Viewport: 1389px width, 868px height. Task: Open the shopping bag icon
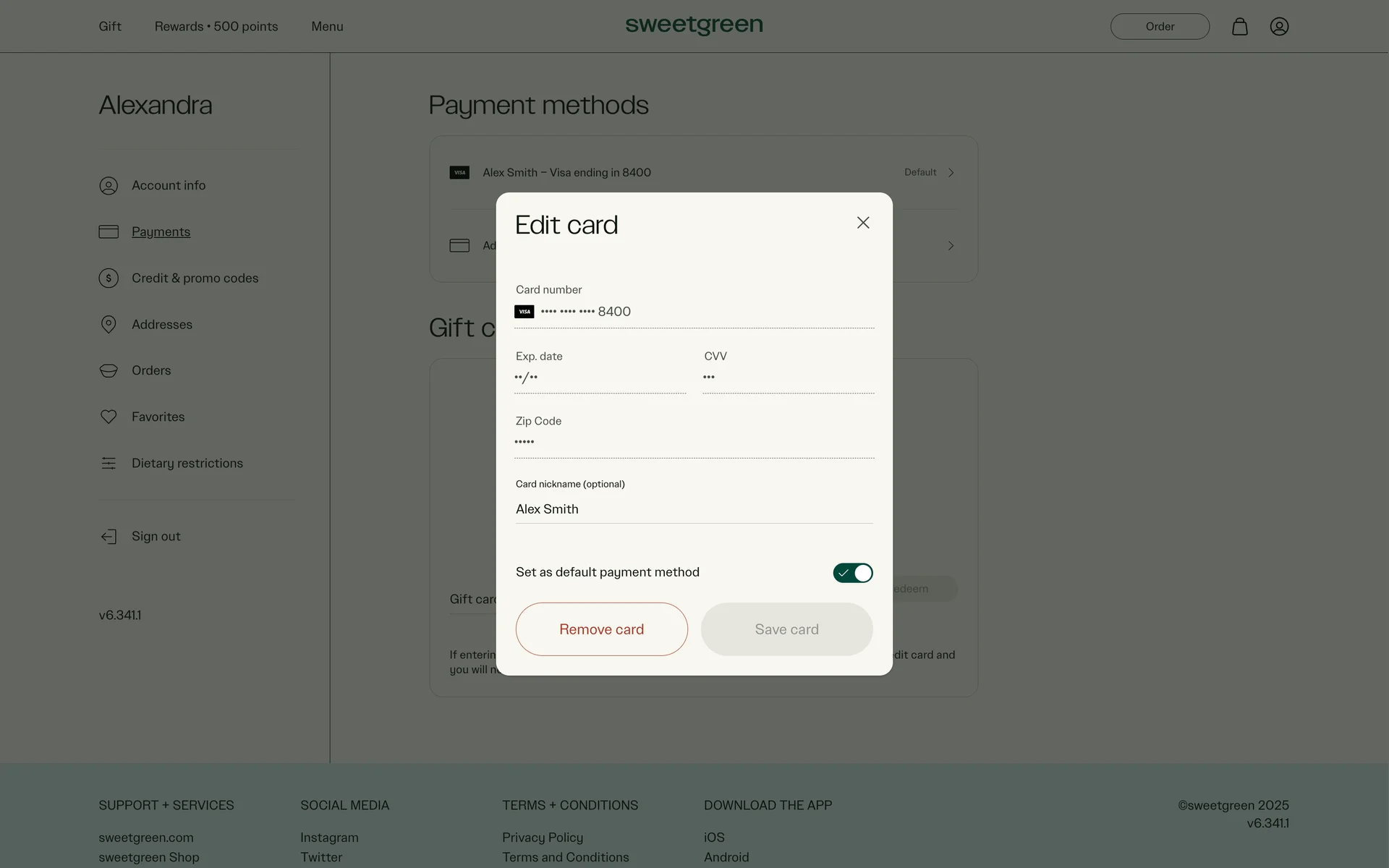pyautogui.click(x=1239, y=27)
